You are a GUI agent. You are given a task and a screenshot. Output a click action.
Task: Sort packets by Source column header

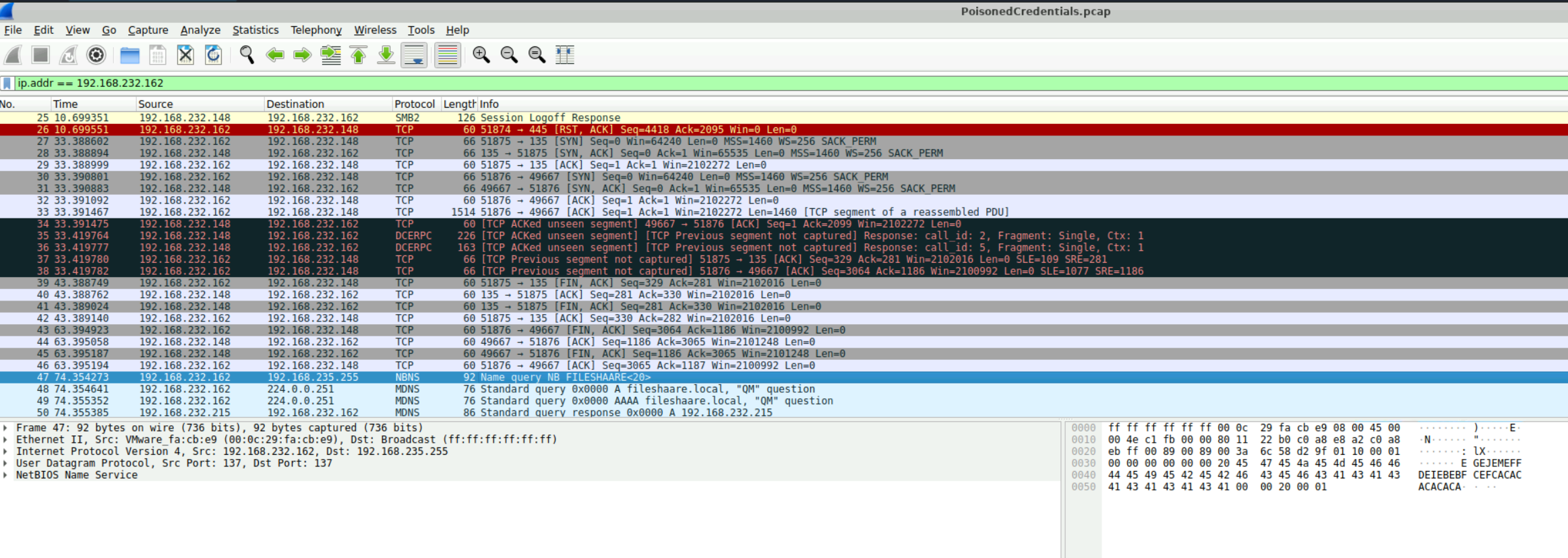coord(155,104)
